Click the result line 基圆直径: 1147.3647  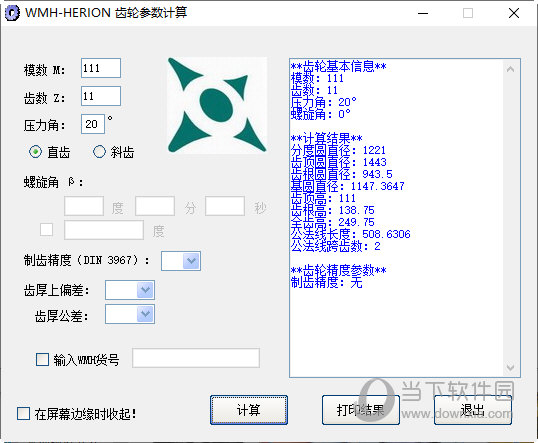tap(348, 186)
